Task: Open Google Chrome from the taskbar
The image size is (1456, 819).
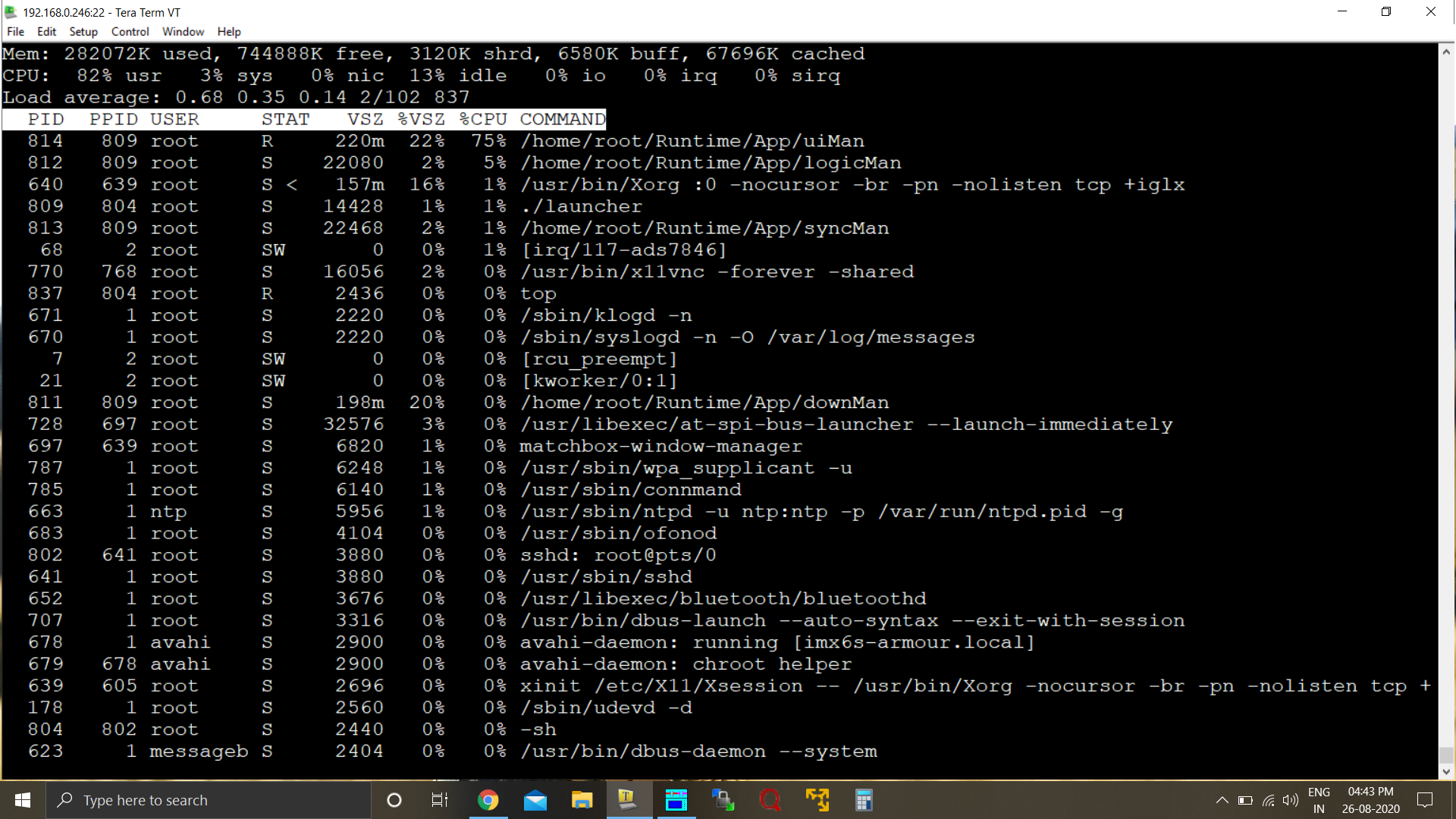Action: pos(488,800)
